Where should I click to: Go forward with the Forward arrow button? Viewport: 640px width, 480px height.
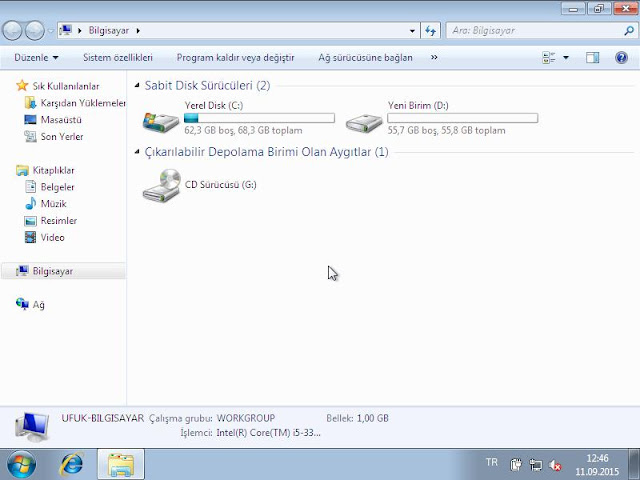tap(35, 31)
